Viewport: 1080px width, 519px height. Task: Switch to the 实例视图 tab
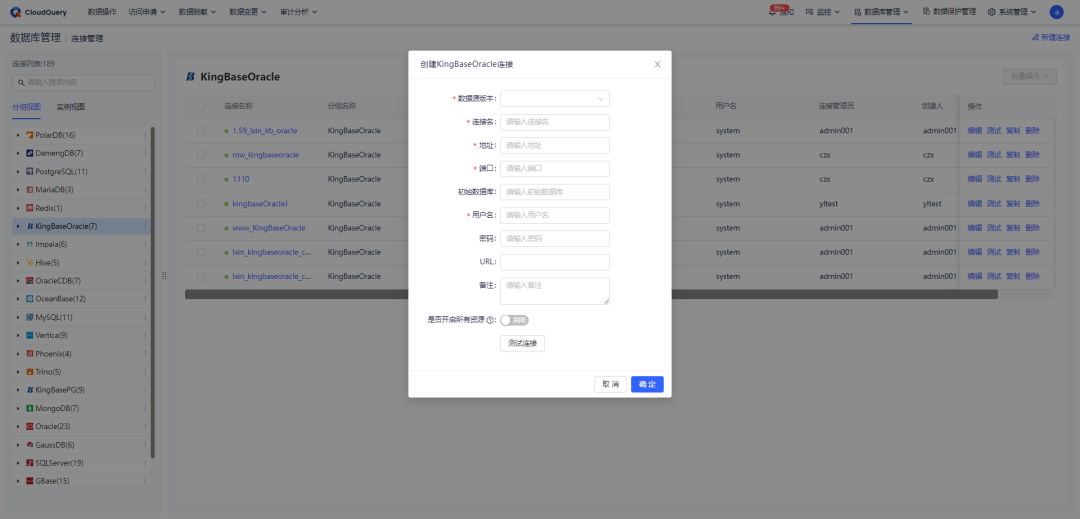pos(71,107)
